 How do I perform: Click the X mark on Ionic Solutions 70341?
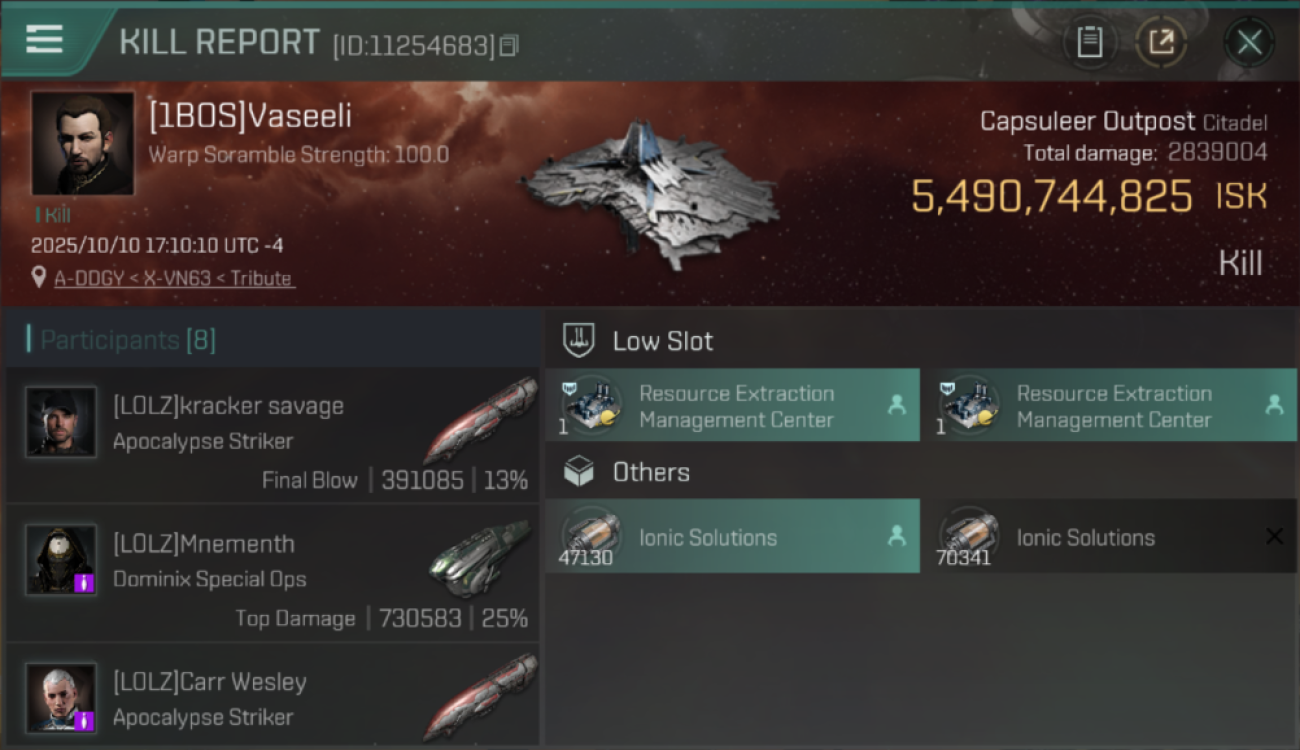pyautogui.click(x=1274, y=537)
